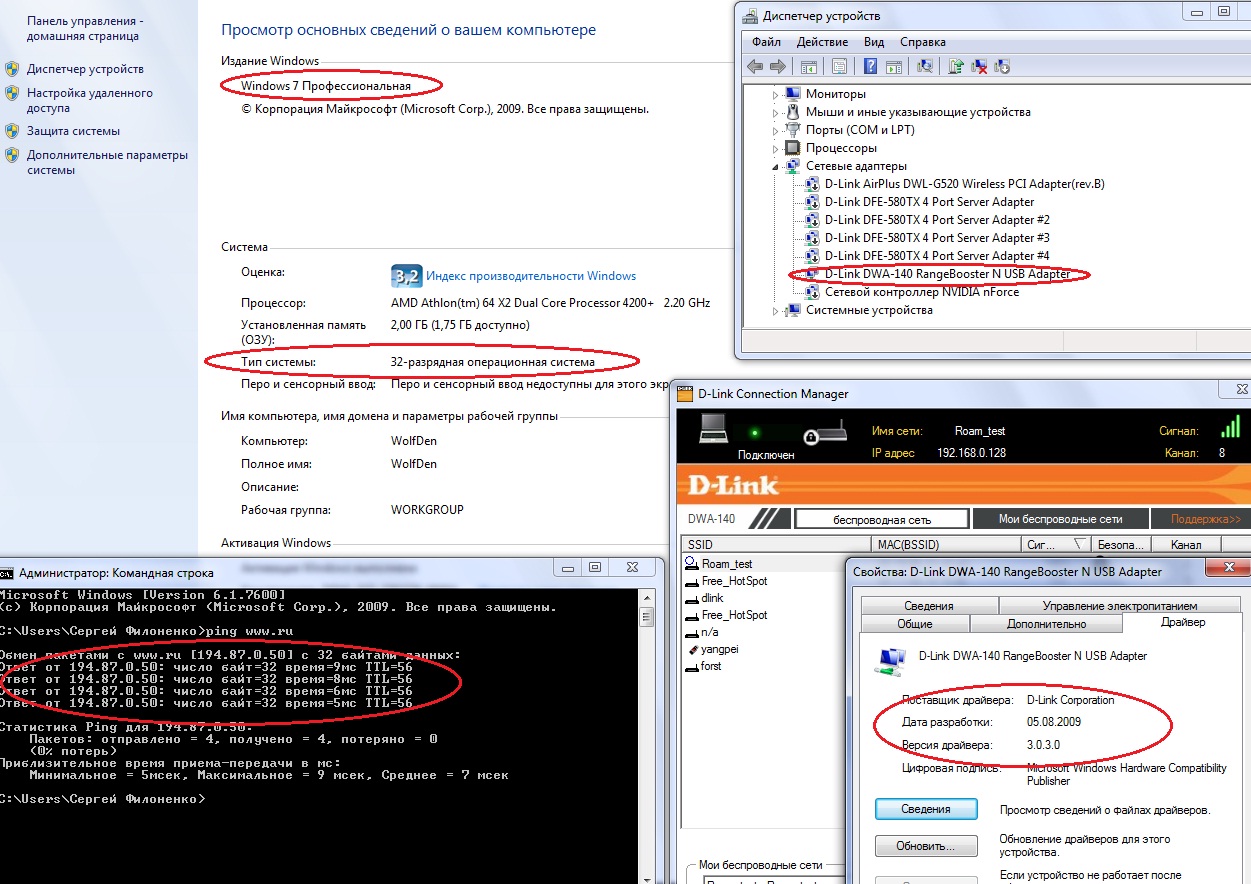Viewport: 1251px width, 884px height.
Task: Click the blue Help question mark icon
Action: [x=870, y=67]
